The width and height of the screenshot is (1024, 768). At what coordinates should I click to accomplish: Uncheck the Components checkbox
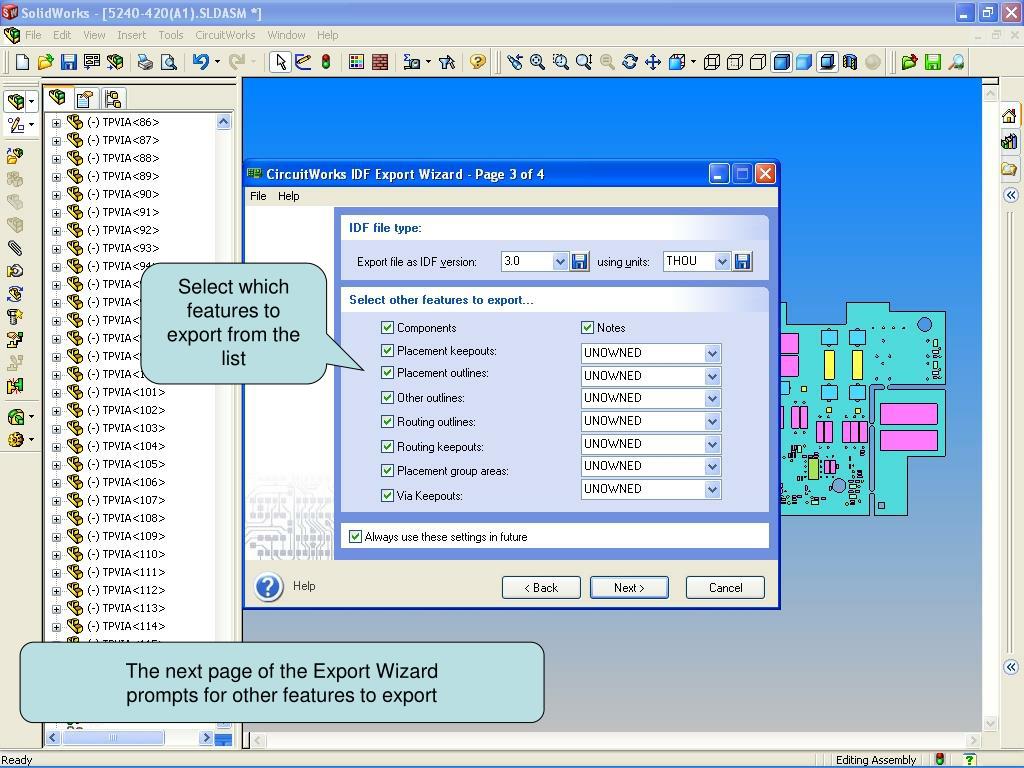(x=387, y=327)
